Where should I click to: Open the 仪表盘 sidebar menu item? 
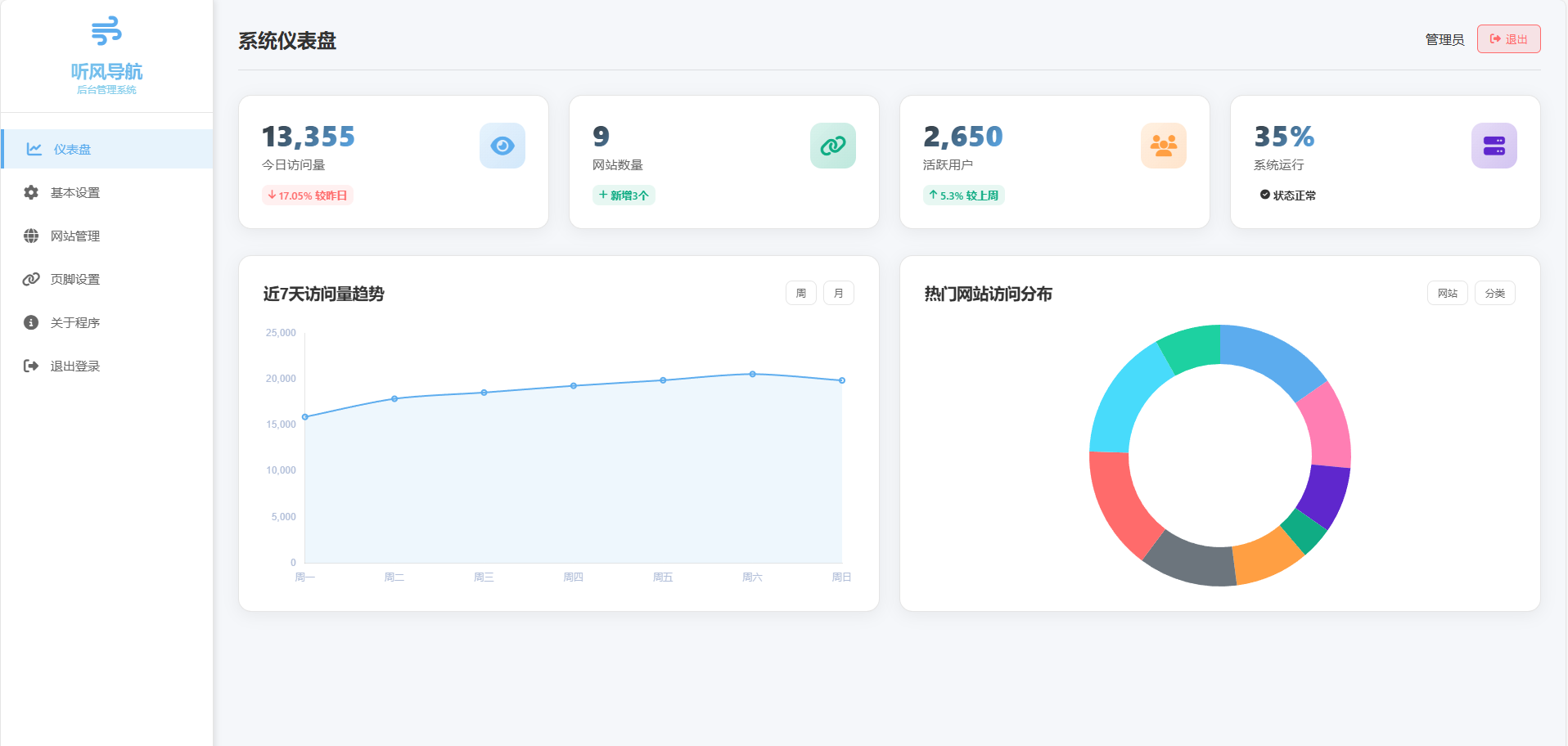click(72, 149)
